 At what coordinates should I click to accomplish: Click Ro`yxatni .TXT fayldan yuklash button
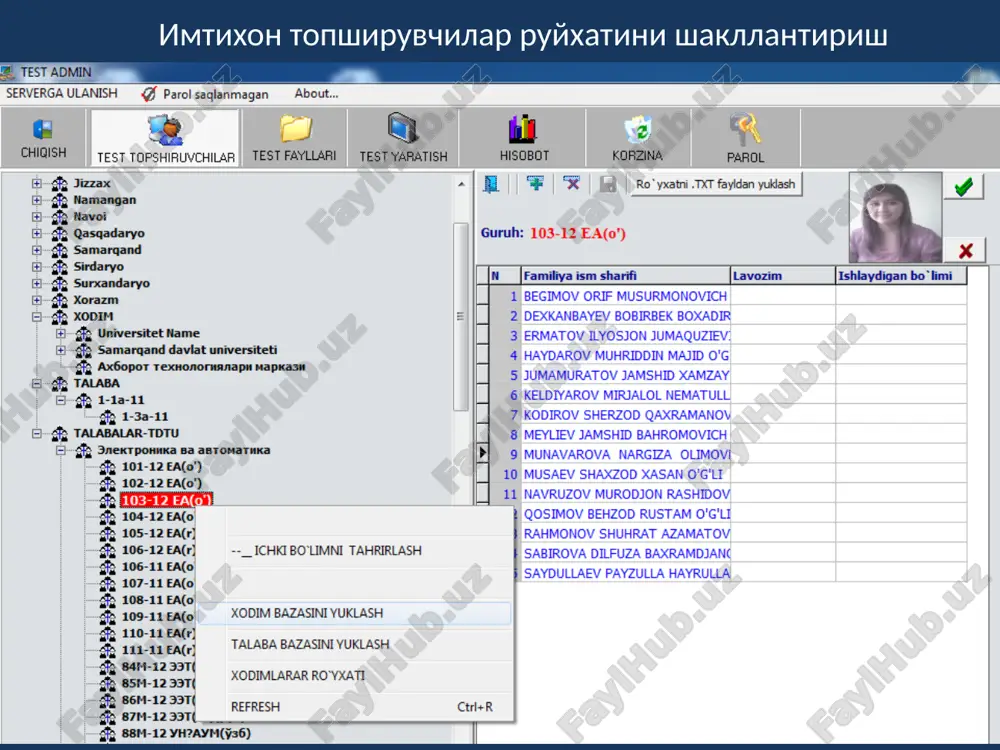point(716,184)
